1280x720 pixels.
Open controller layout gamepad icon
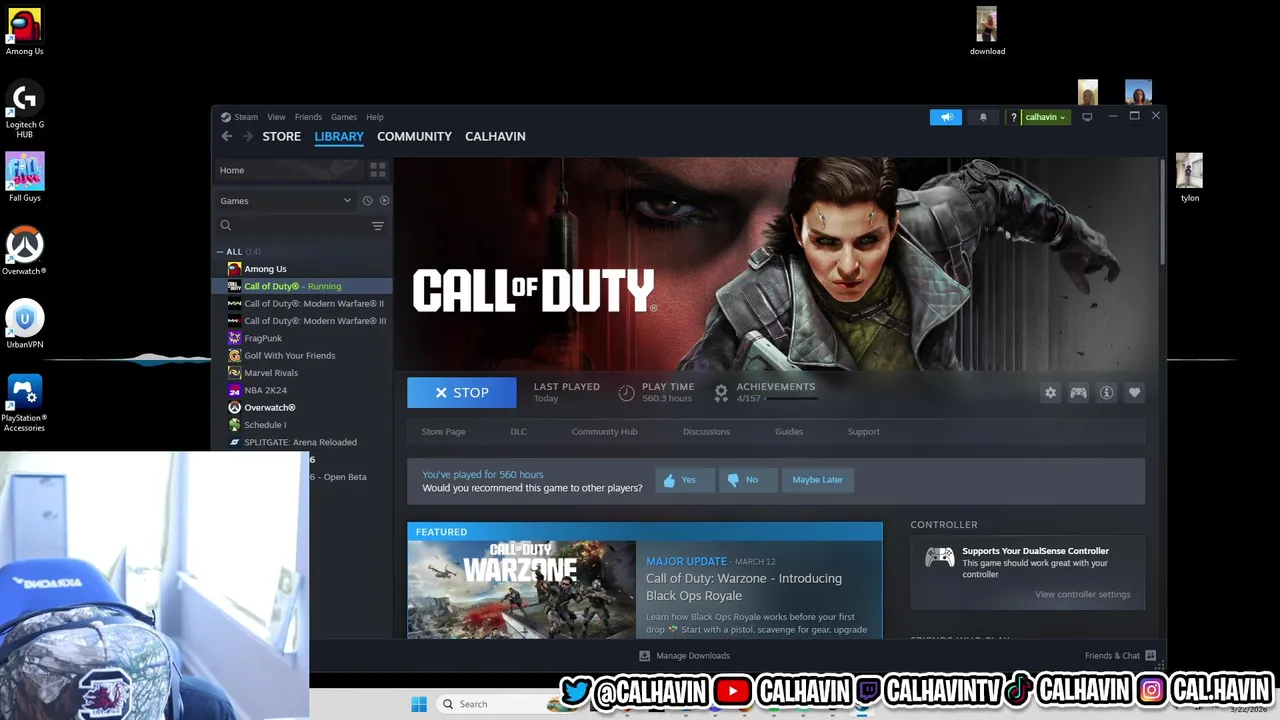[1078, 393]
